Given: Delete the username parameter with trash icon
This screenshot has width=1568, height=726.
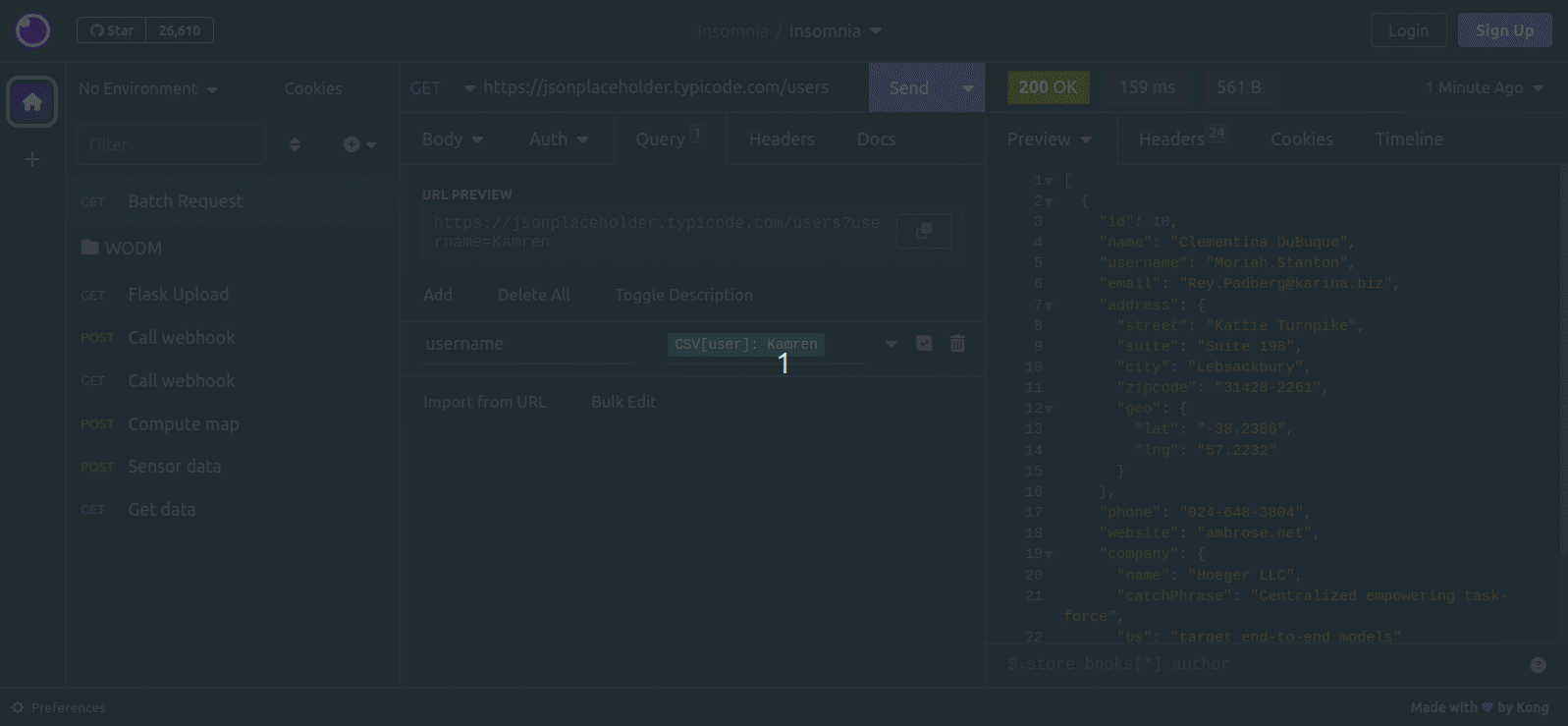Looking at the screenshot, I should point(957,343).
